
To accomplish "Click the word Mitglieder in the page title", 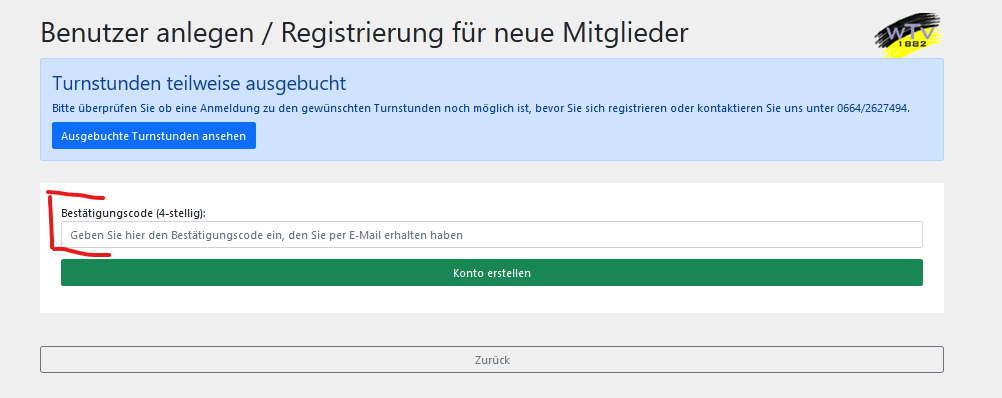I will [625, 33].
